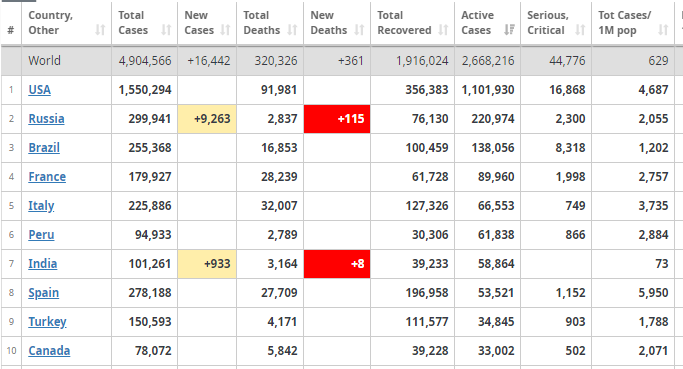Follow the Brazil link

(44, 148)
